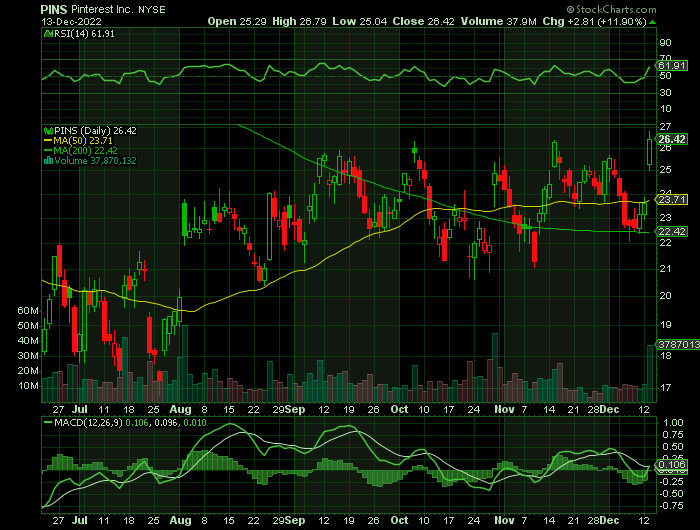
Task: Click the NYSE exchange label
Action: coord(152,10)
